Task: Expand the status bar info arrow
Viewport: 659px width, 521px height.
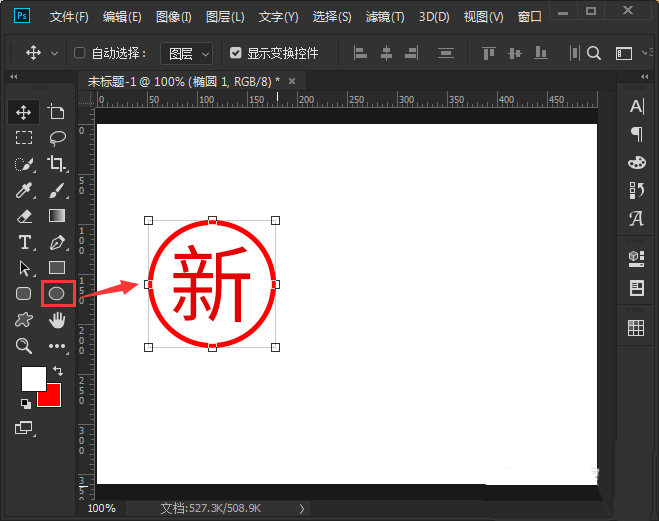Action: (301, 509)
